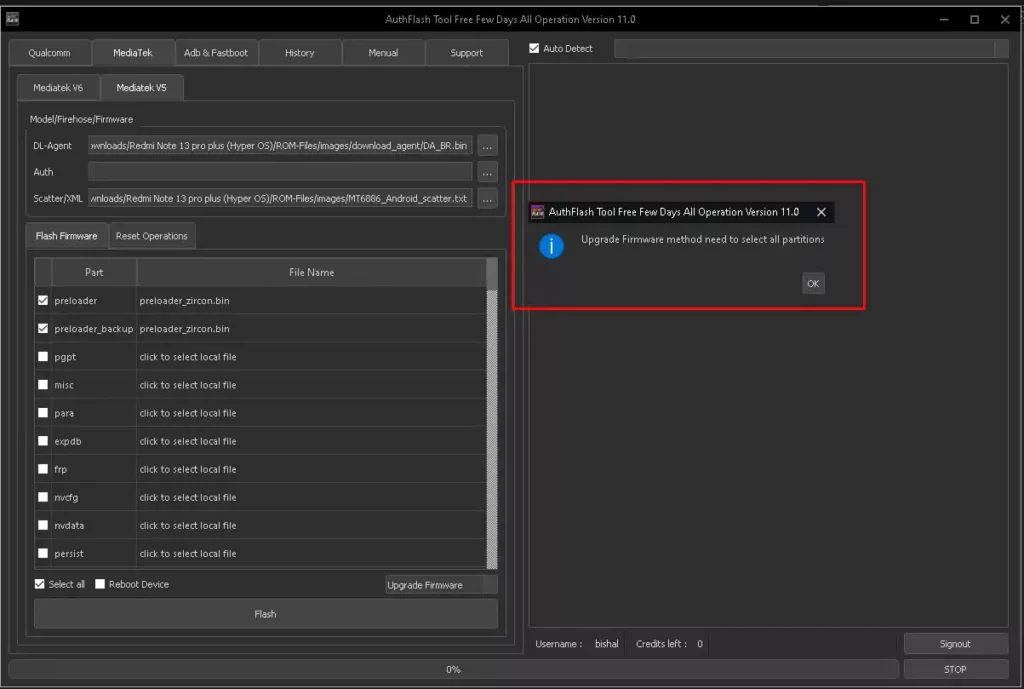Image resolution: width=1024 pixels, height=689 pixels.
Task: Click the DL-Agent browse button
Action: [487, 145]
